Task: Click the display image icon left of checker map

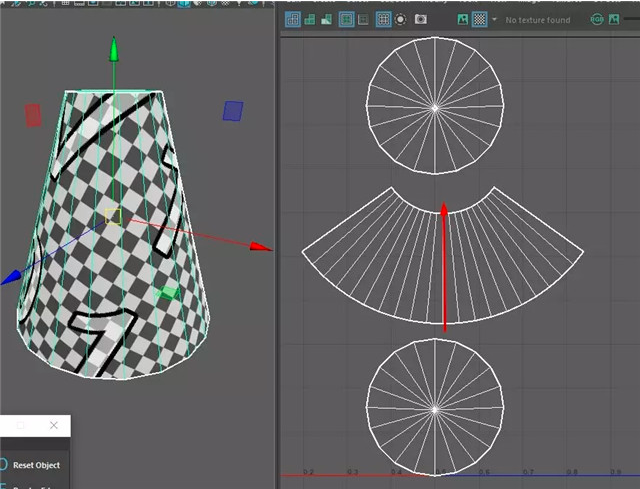Action: pyautogui.click(x=462, y=19)
